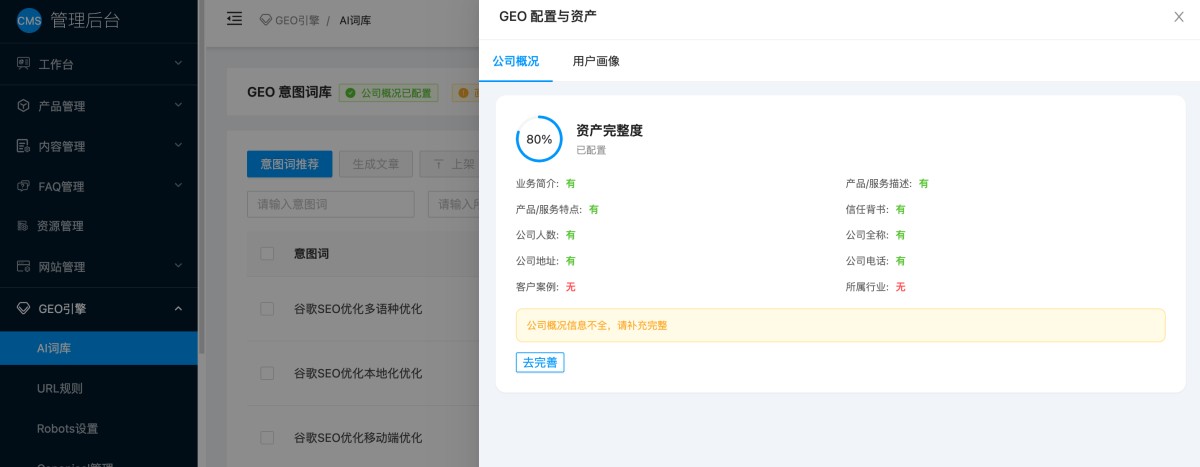This screenshot has width=1200, height=467.
Task: Click the 内容管理 document icon
Action: [x=23, y=146]
